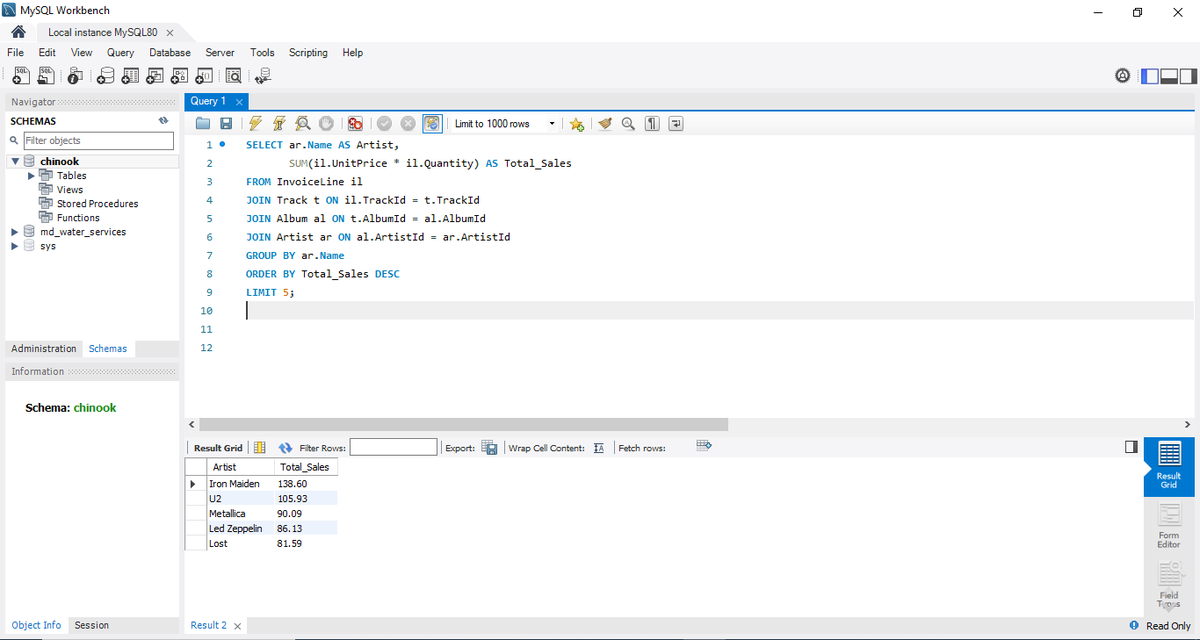Viewport: 1200px width, 640px height.
Task: Open the Server menu
Action: (x=220, y=52)
